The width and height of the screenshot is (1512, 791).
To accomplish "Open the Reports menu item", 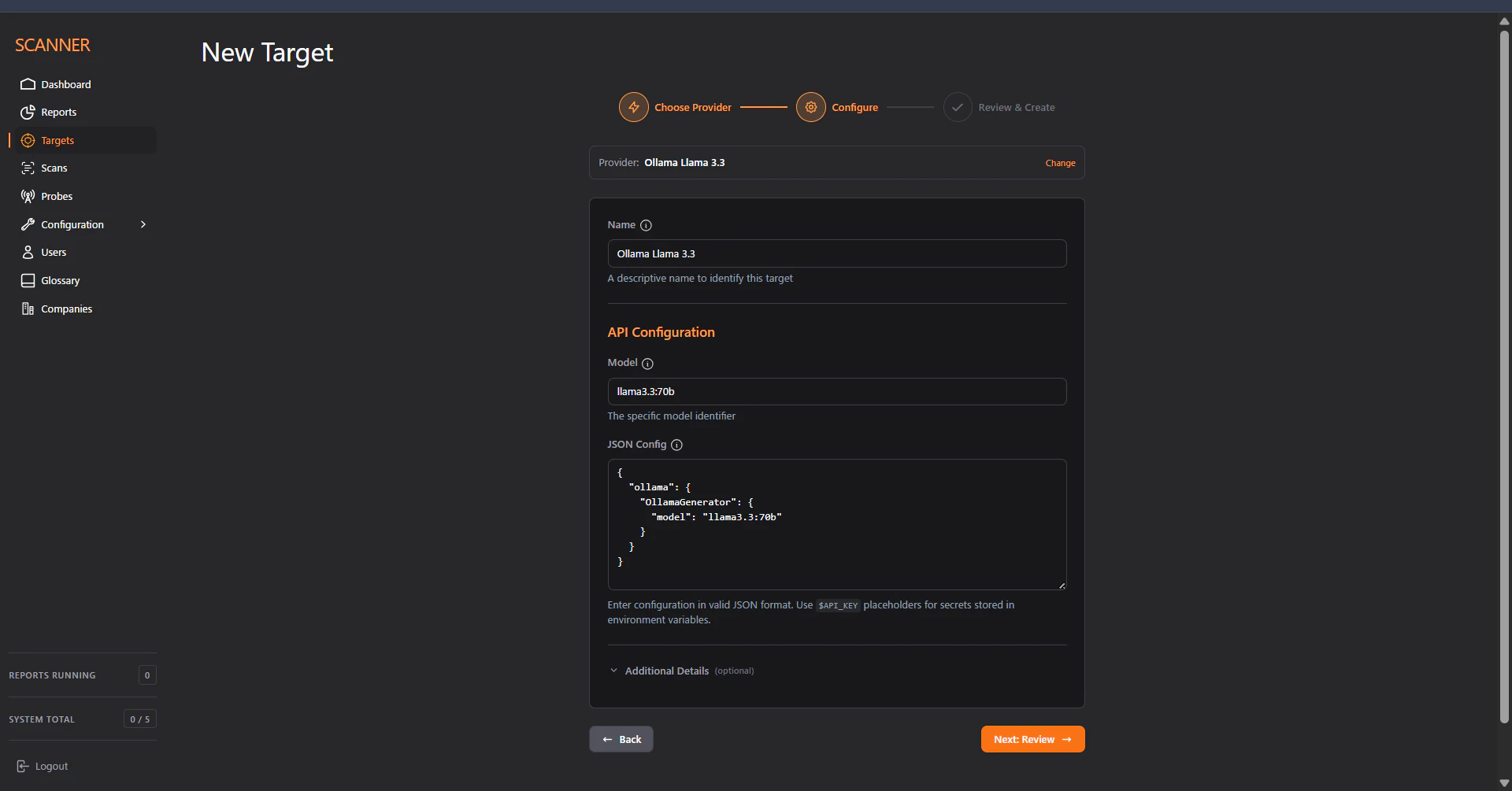I will click(83, 112).
